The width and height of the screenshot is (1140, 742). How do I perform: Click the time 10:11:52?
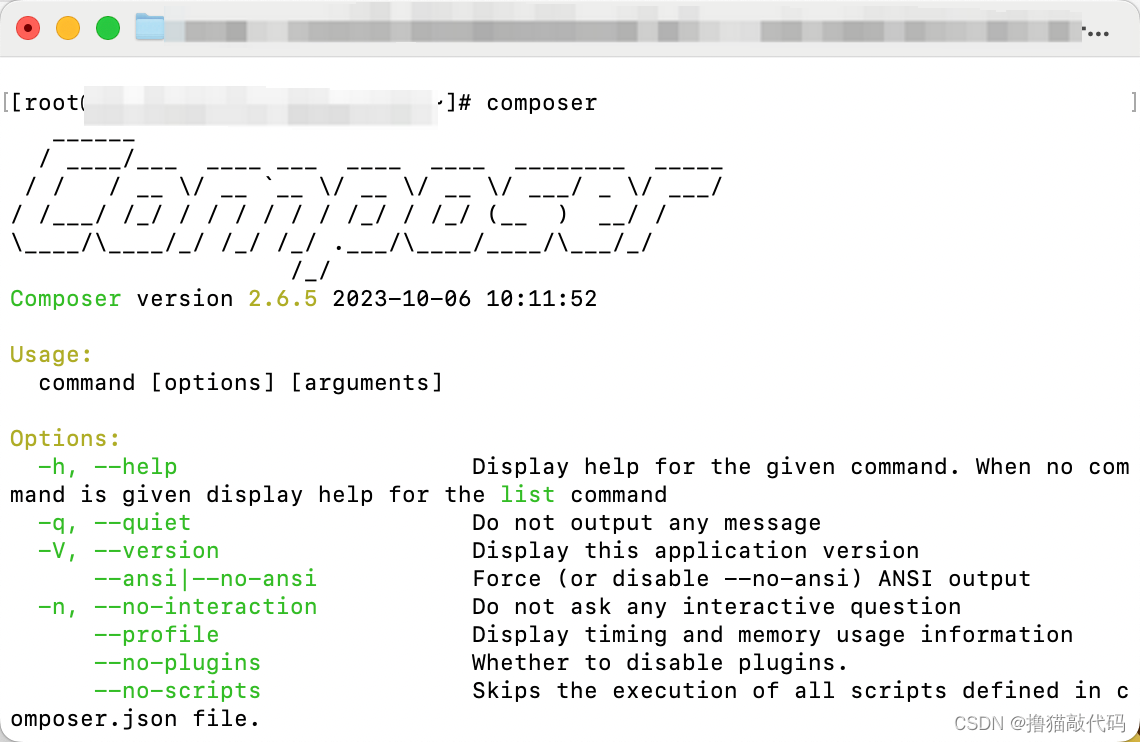(542, 299)
